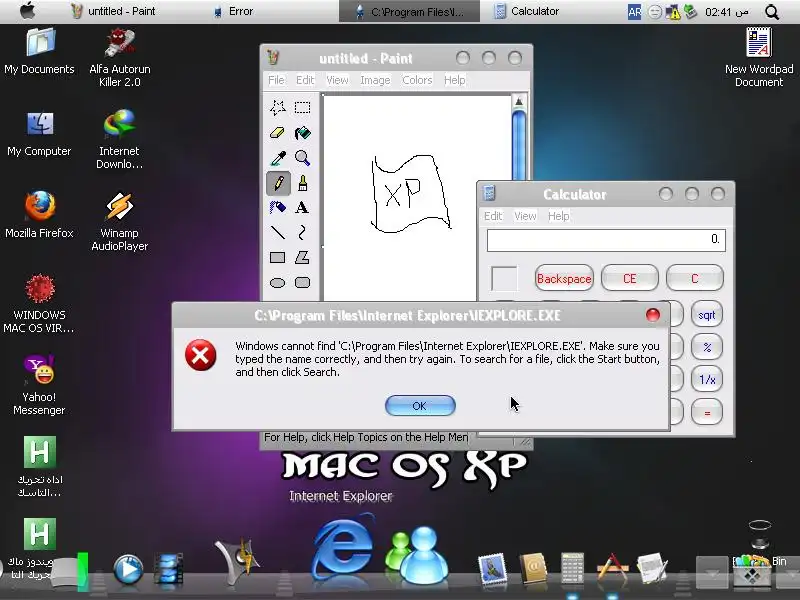The height and width of the screenshot is (600, 800).
Task: Open the Colors menu in Paint
Action: (417, 80)
